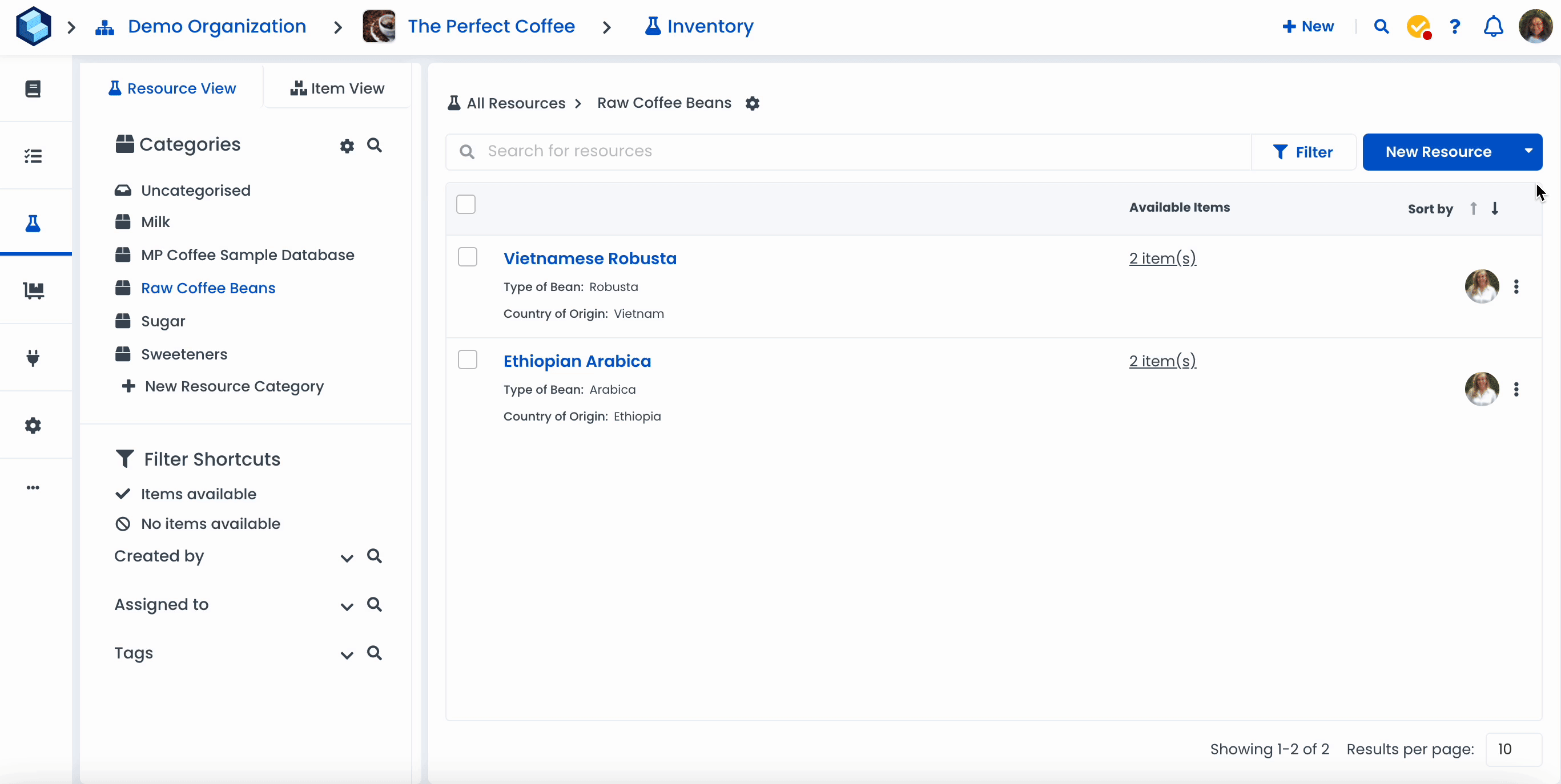Open the left sidebar plug icon
This screenshot has width=1561, height=784.
tap(33, 358)
